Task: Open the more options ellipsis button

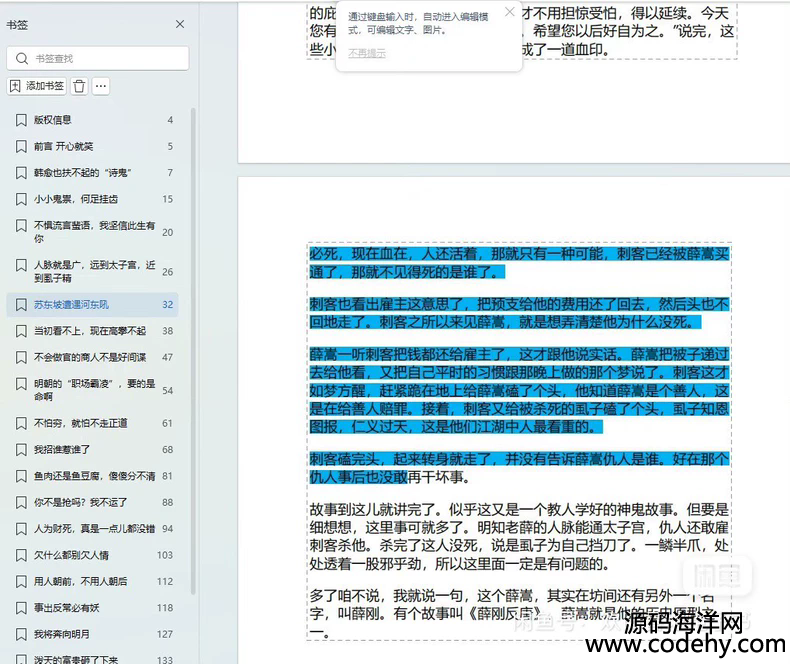Action: coord(101,86)
